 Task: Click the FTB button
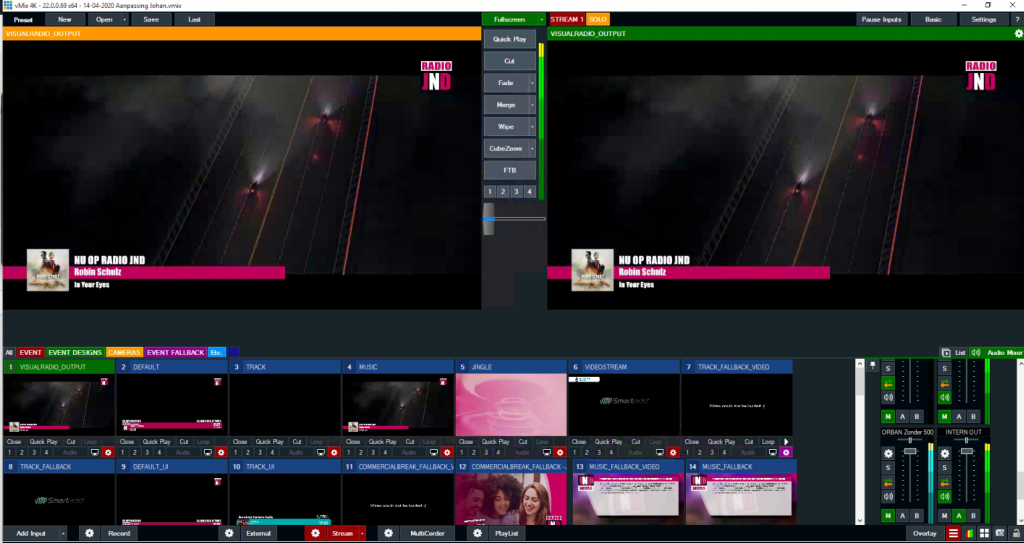pos(509,171)
